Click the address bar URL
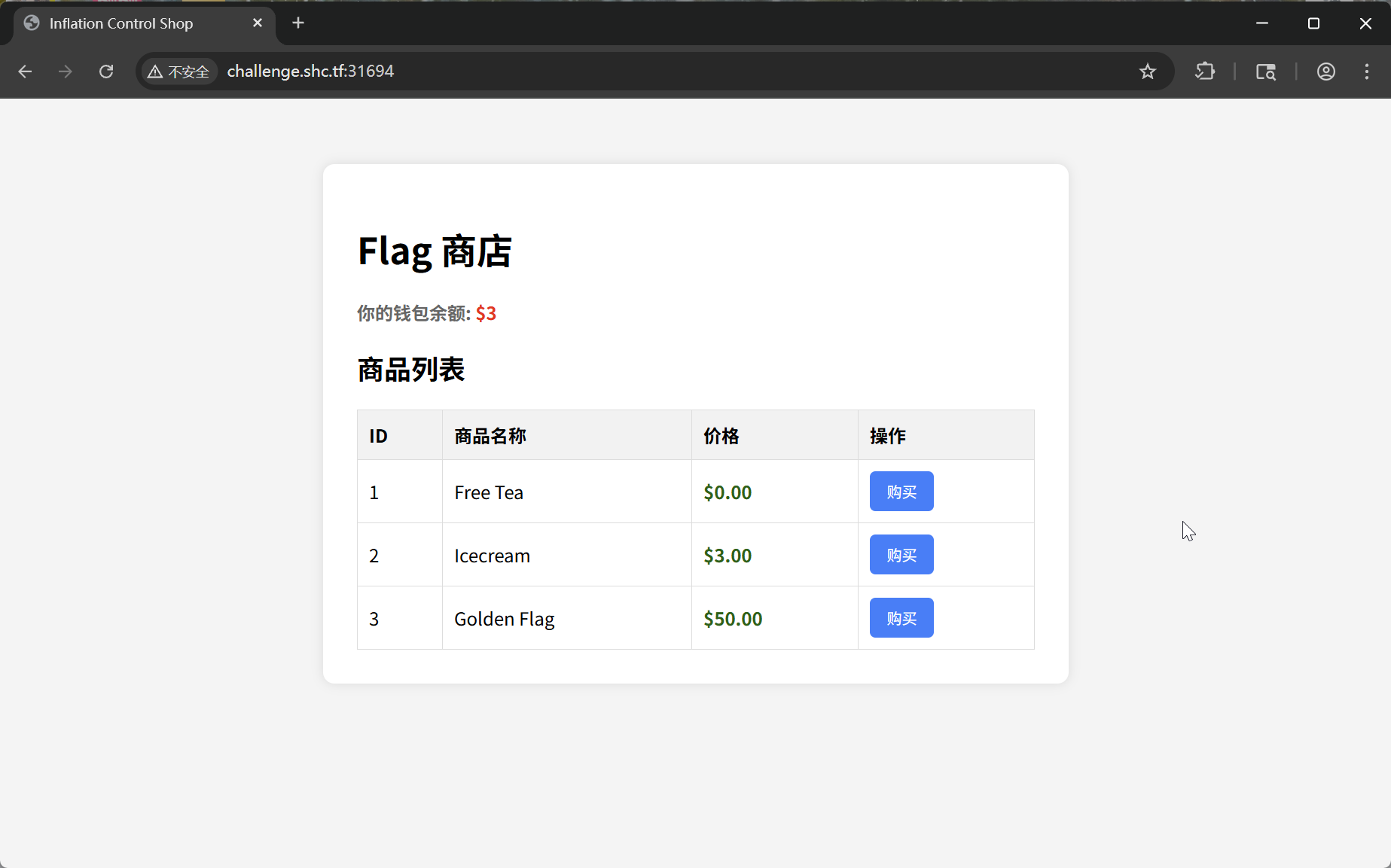 310,72
